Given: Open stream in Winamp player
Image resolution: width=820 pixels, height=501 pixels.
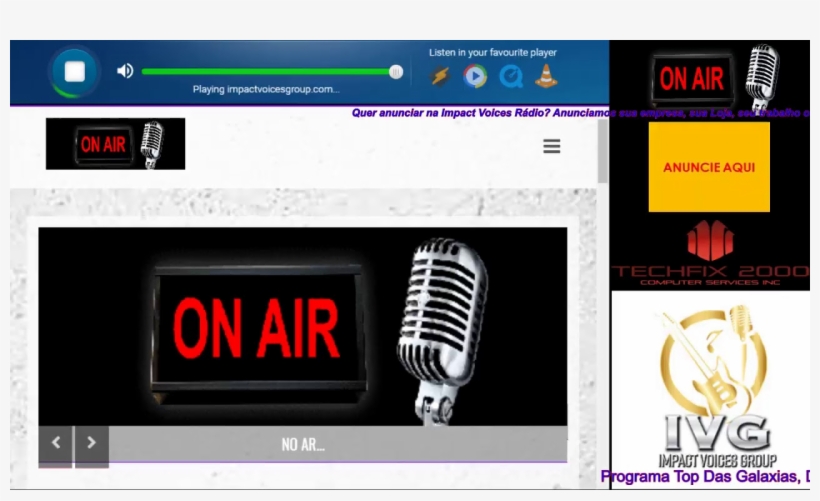Looking at the screenshot, I should pos(440,76).
